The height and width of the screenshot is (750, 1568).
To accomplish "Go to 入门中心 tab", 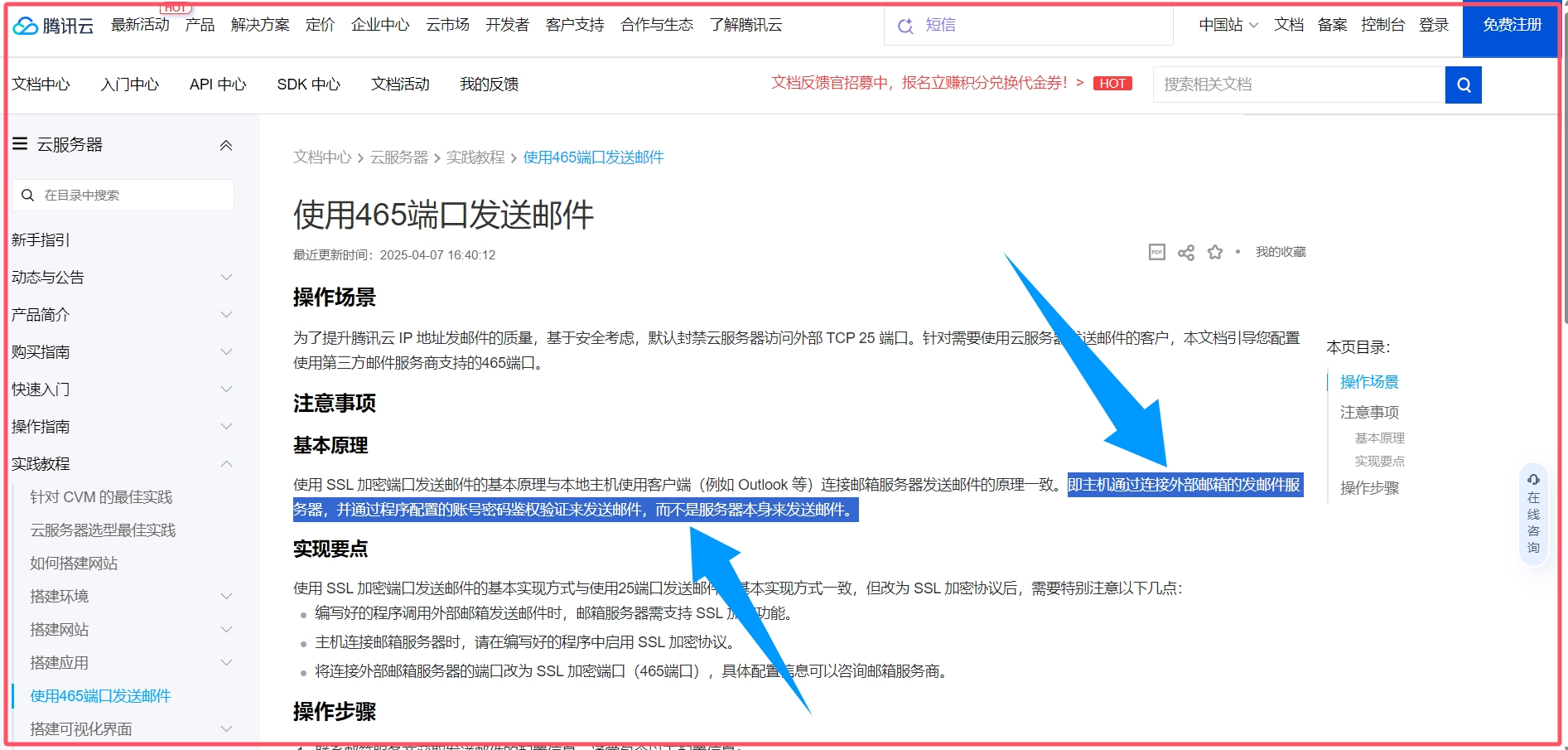I will coord(129,85).
